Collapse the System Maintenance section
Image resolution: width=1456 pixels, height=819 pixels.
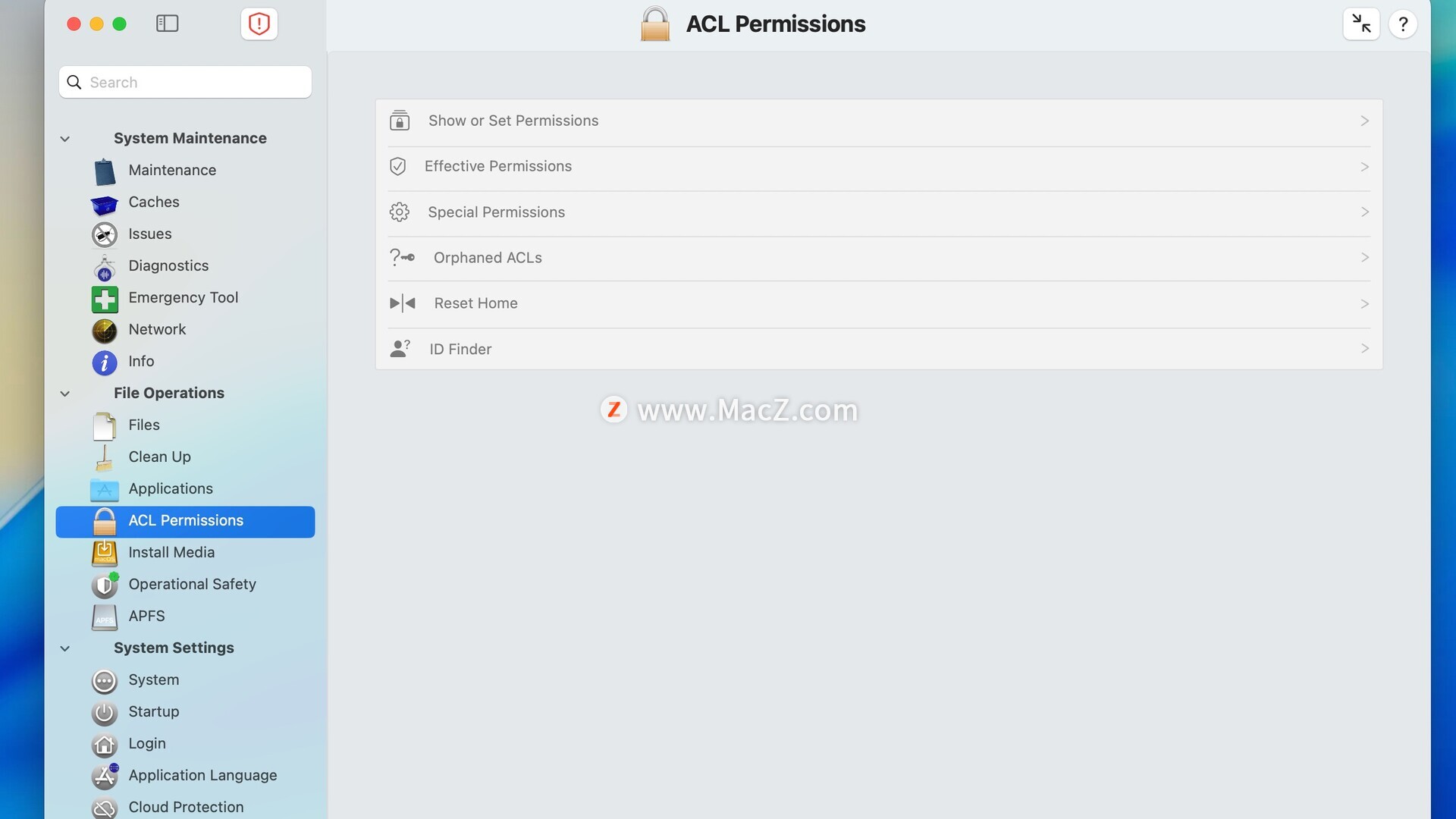(x=65, y=139)
